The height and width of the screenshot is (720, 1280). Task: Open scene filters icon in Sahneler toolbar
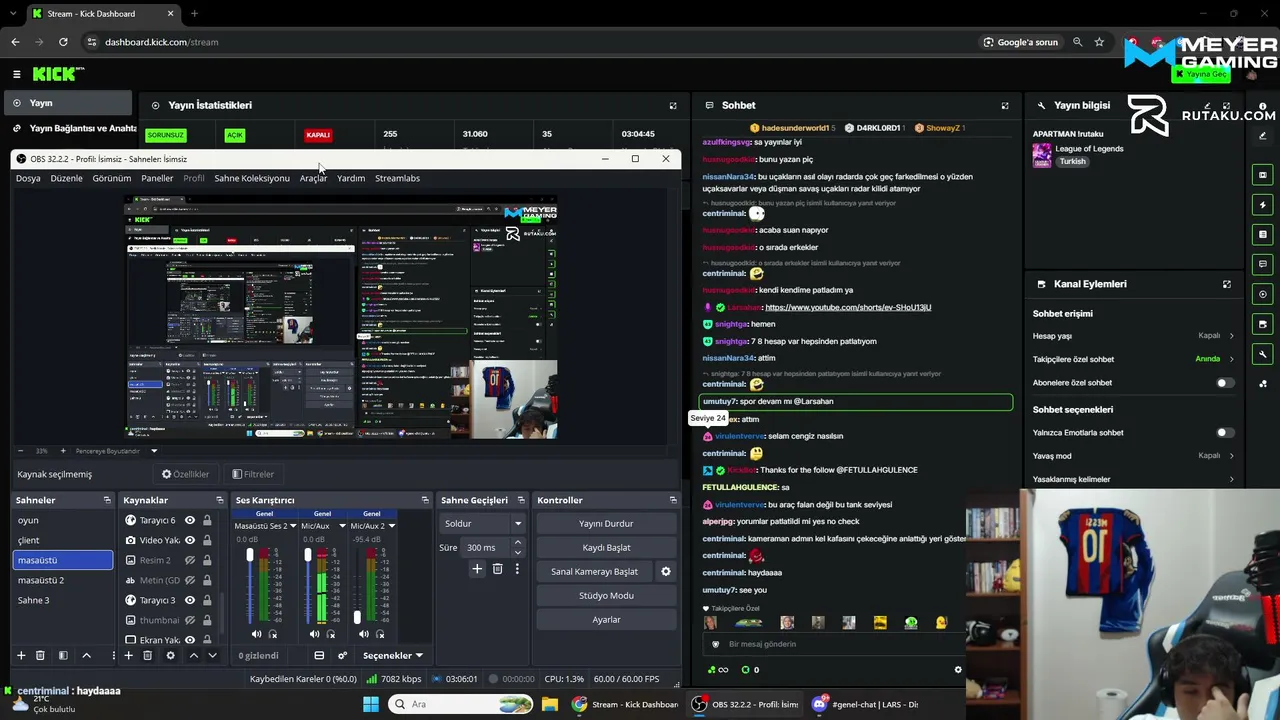[x=63, y=655]
